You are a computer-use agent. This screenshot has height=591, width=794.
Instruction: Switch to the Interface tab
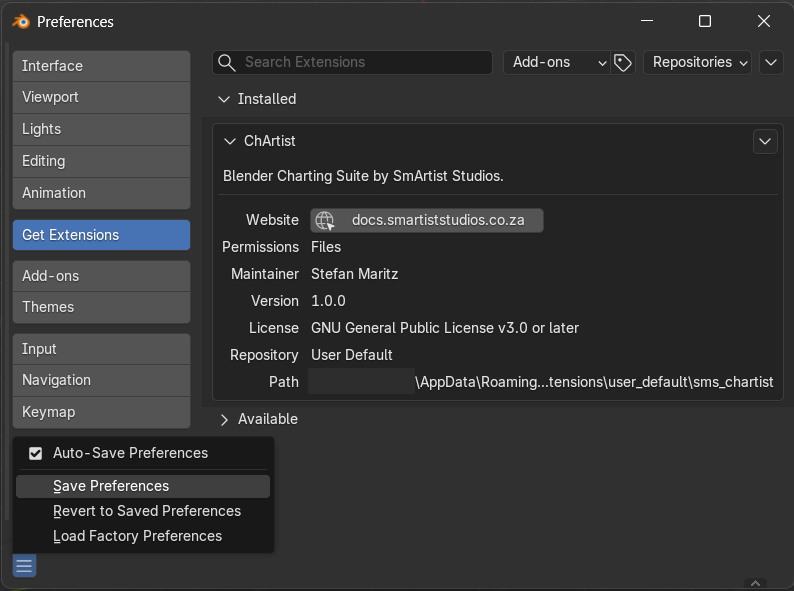point(101,66)
